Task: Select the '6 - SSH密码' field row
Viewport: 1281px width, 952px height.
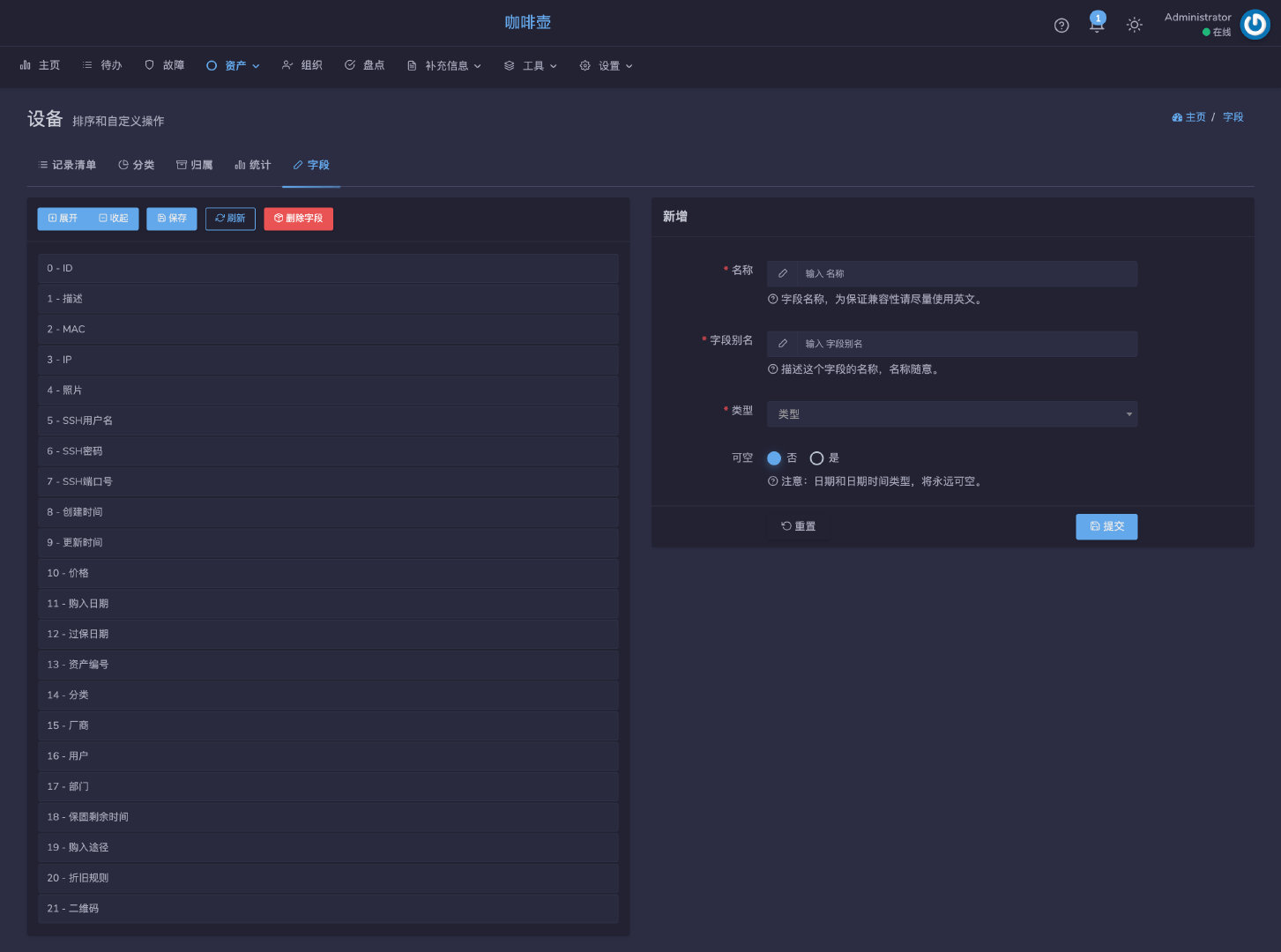Action: coord(328,451)
